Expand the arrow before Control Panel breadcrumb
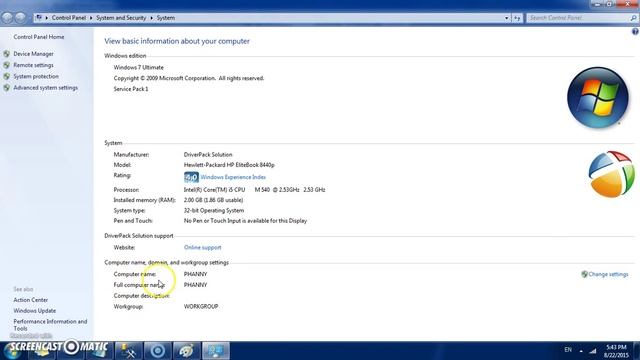The width and height of the screenshot is (640, 360). pyautogui.click(x=47, y=18)
